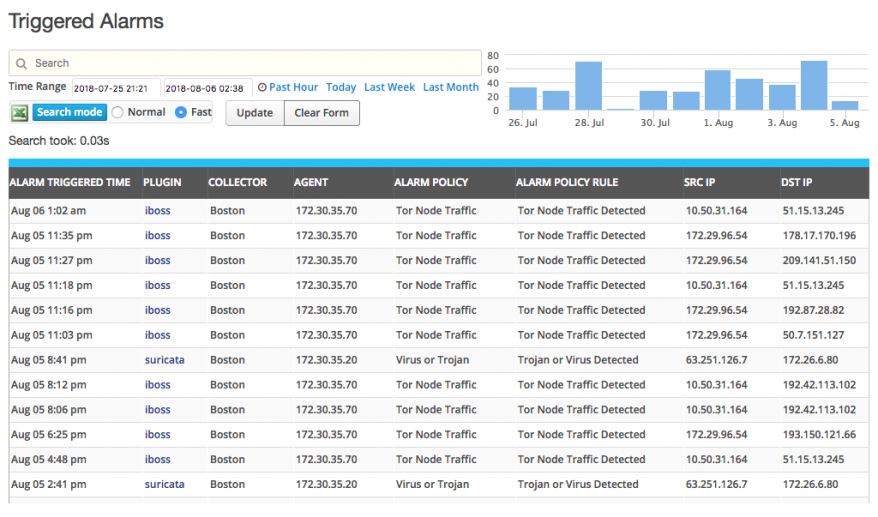The image size is (878, 517).
Task: Sort by DST IP column header
Action: pos(796,183)
